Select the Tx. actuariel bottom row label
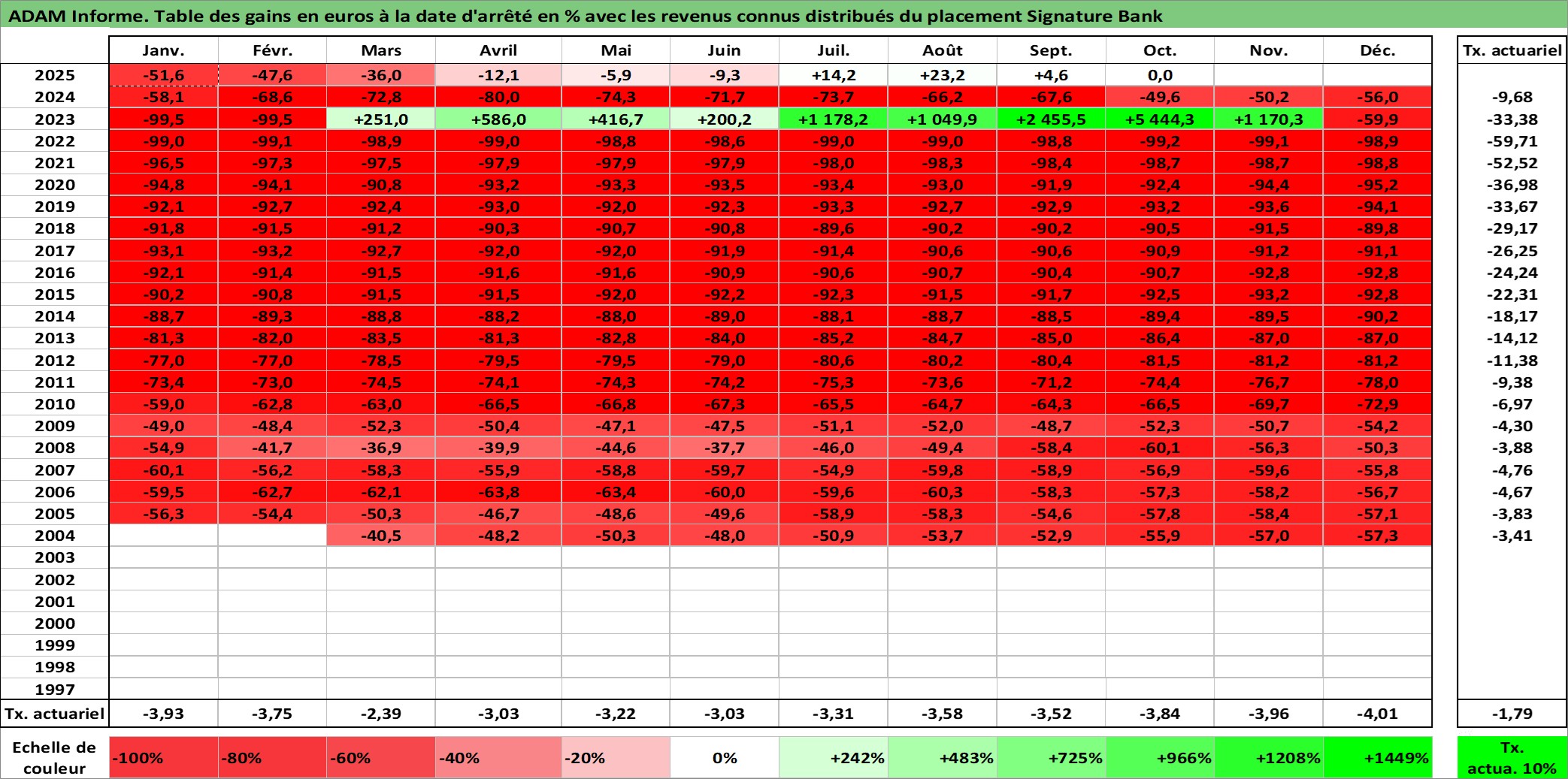Viewport: 1568px width, 779px height. 55,714
